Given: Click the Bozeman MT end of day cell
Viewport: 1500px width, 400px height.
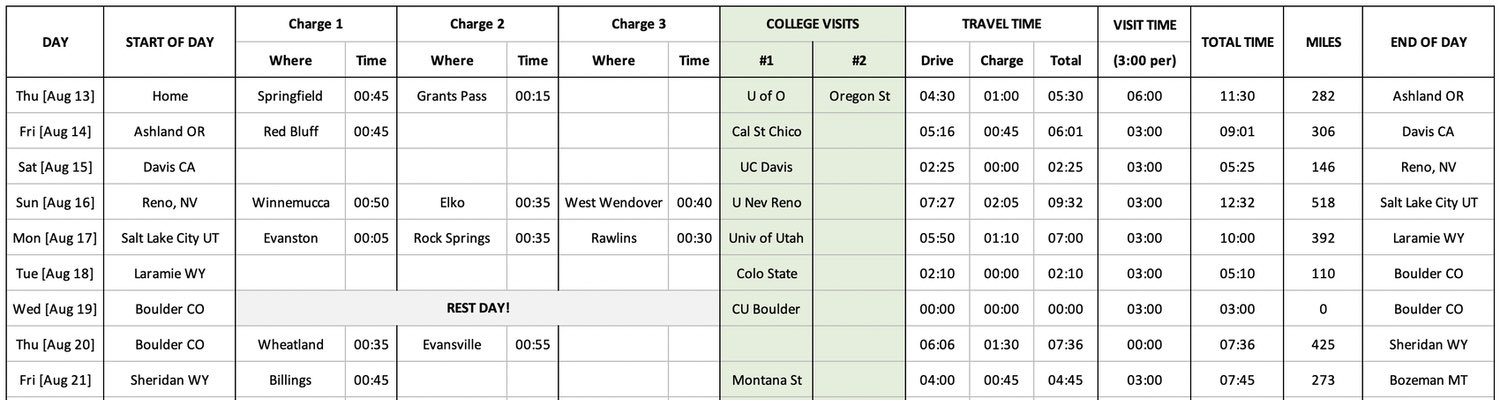Looking at the screenshot, I should [x=1427, y=380].
